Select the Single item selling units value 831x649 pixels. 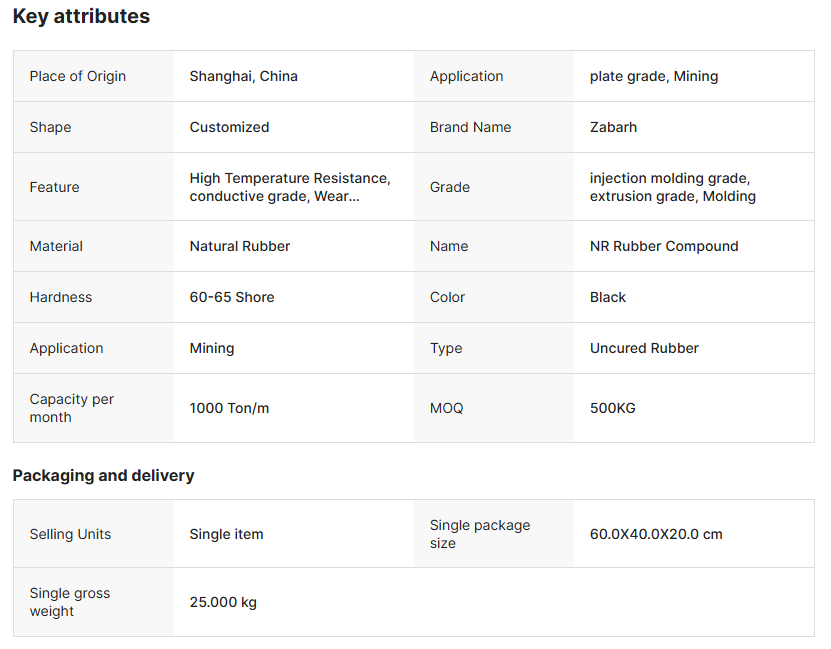226,534
